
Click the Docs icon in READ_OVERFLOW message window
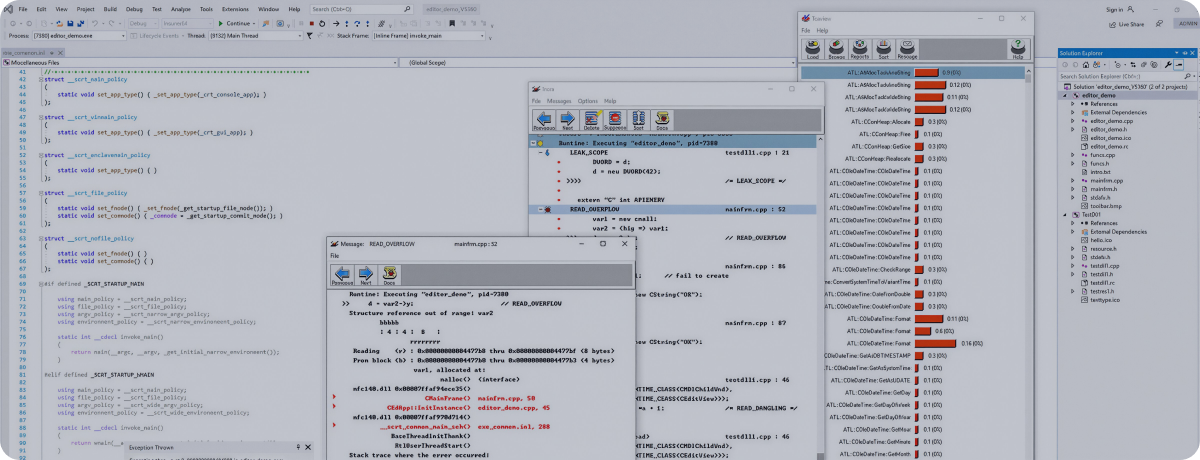389,276
